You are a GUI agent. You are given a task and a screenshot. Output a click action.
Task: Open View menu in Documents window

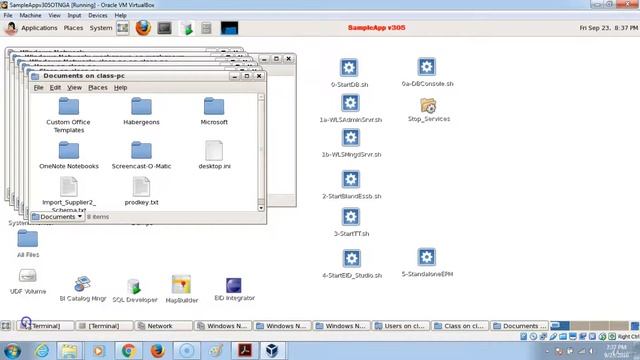pos(74,88)
